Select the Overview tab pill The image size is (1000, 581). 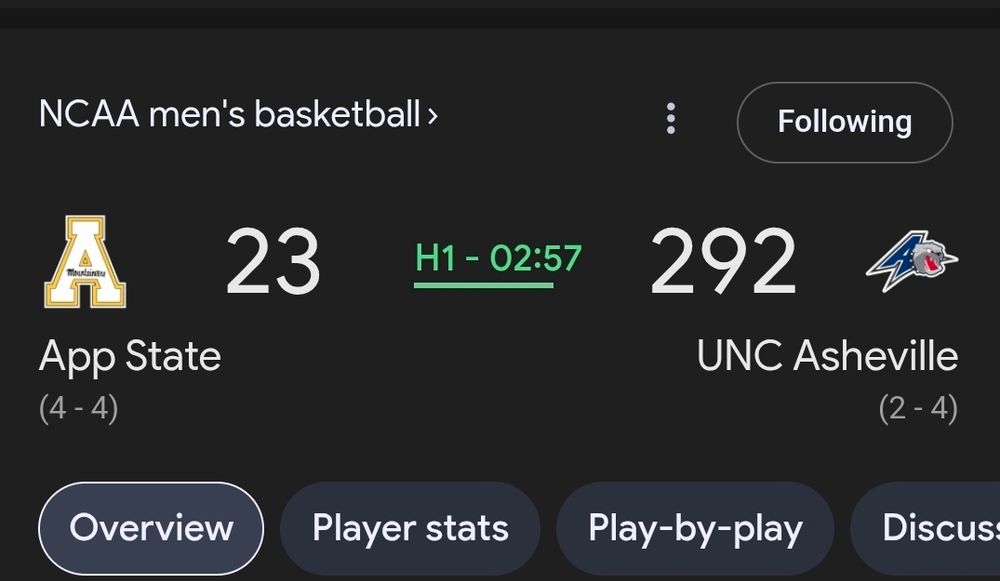pyautogui.click(x=150, y=527)
